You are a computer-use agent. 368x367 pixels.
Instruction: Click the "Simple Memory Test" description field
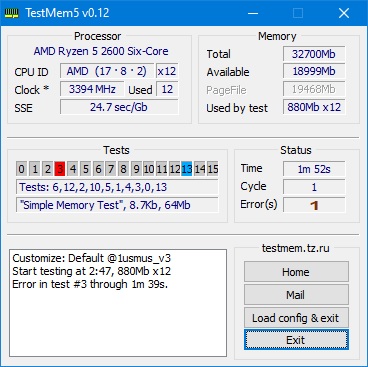tap(117, 205)
